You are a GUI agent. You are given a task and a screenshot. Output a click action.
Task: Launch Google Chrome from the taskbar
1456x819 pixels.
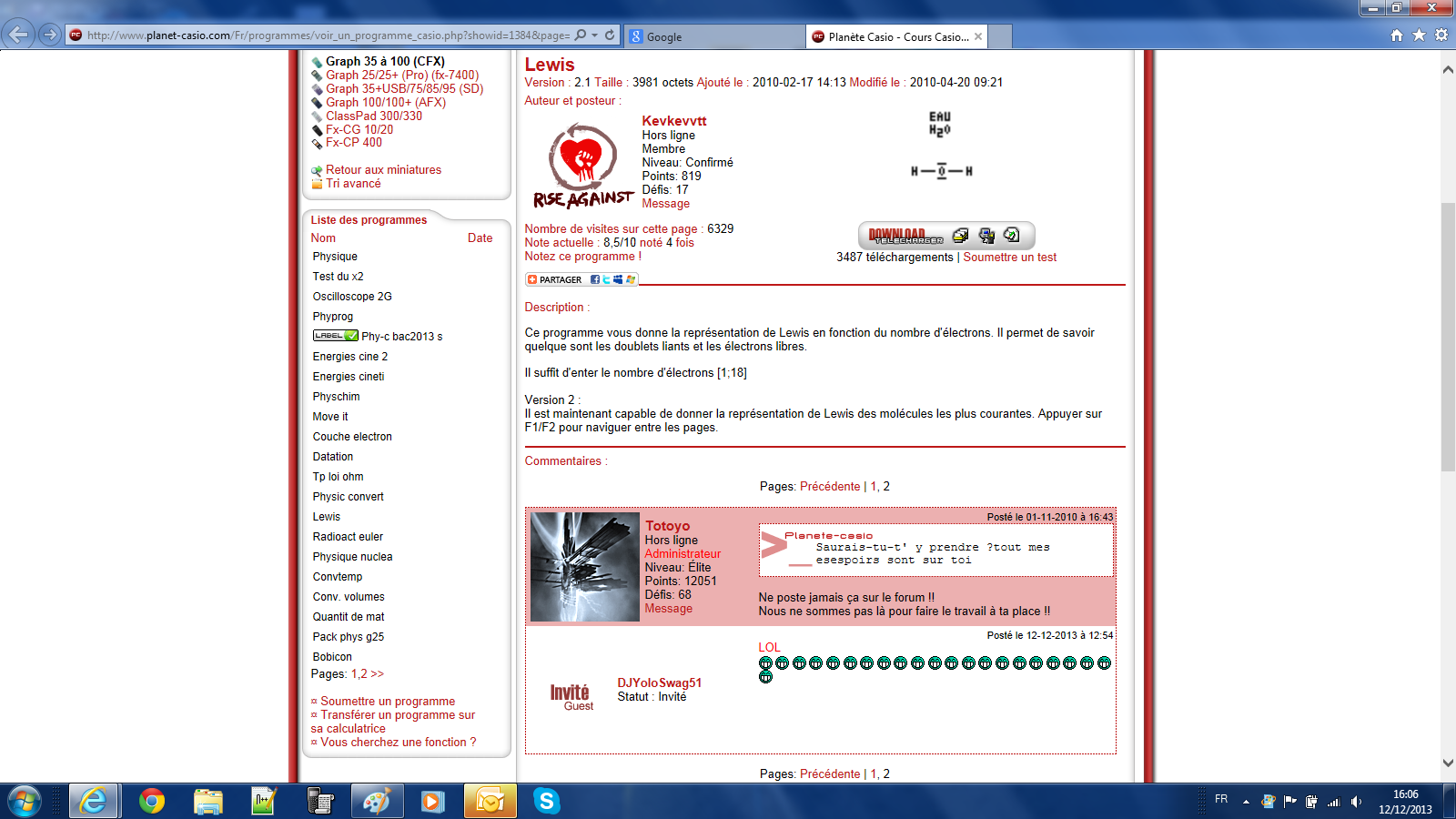coord(152,802)
